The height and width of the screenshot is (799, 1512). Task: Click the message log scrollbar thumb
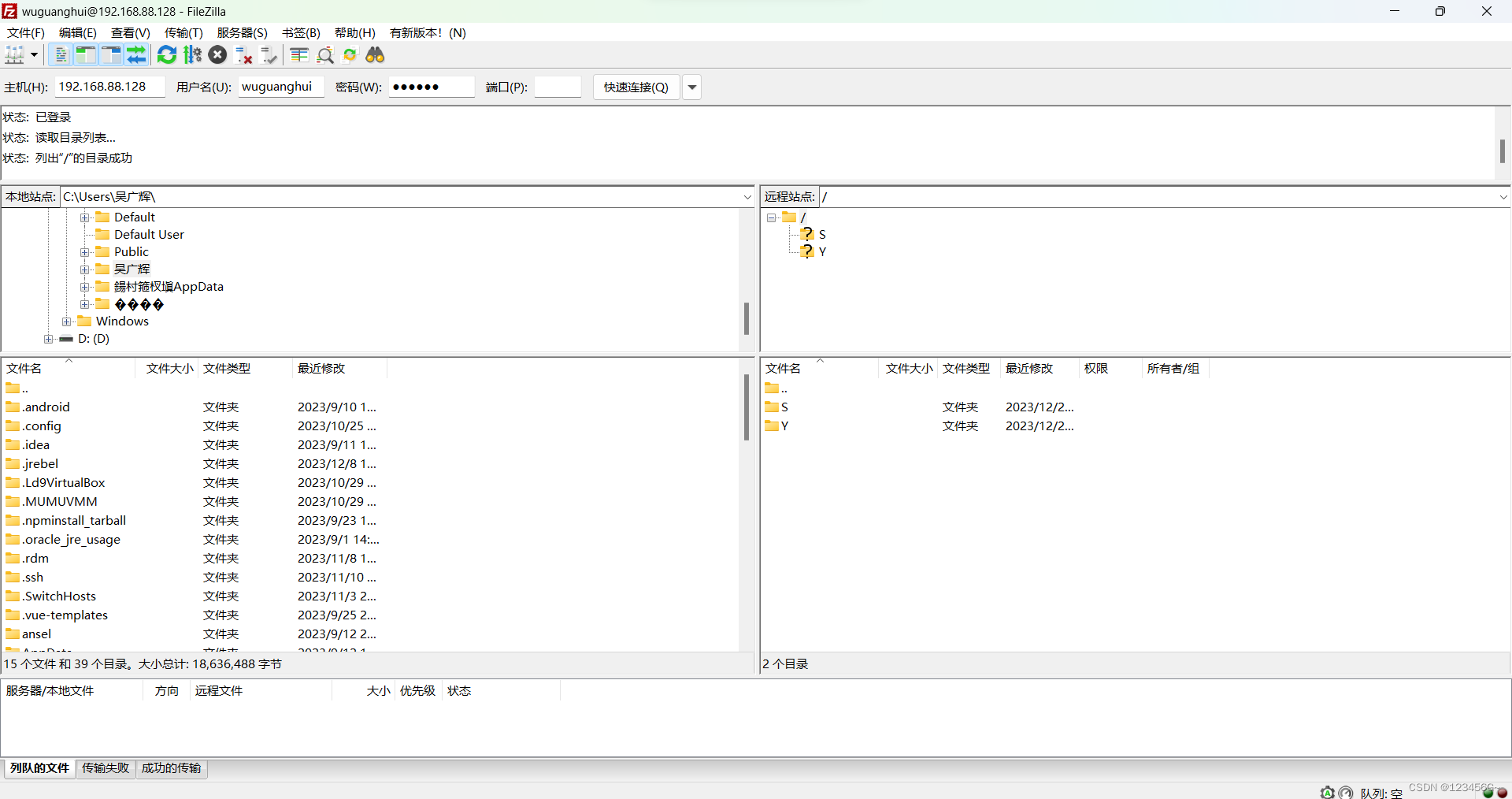click(1503, 151)
